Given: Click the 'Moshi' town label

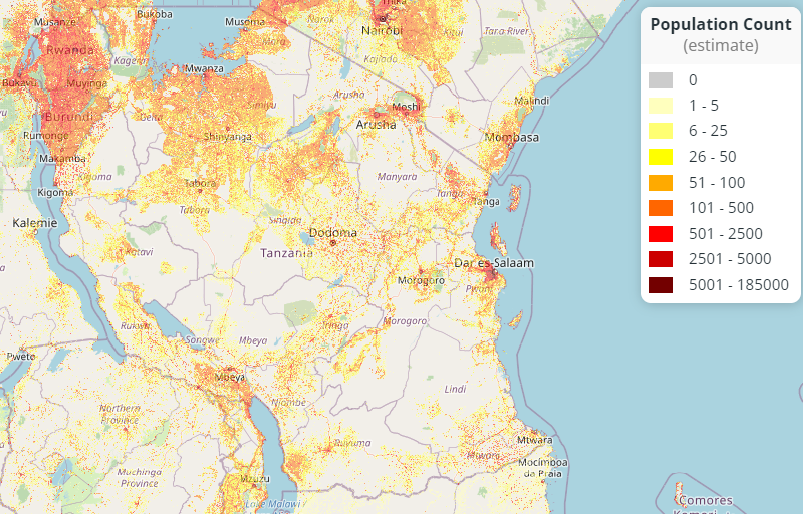Looking at the screenshot, I should (x=406, y=107).
